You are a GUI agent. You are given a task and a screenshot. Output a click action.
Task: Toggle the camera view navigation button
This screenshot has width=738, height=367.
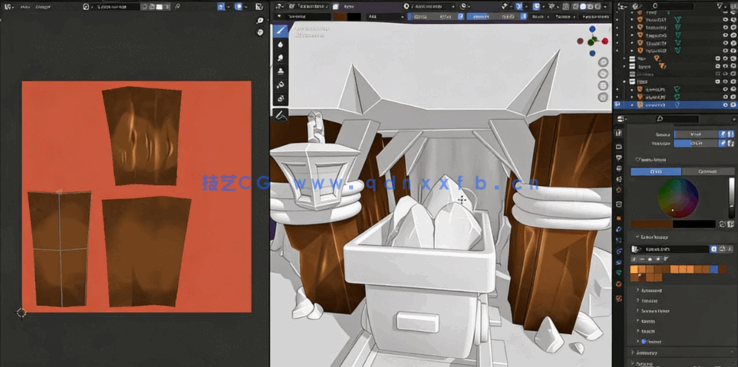pyautogui.click(x=603, y=86)
